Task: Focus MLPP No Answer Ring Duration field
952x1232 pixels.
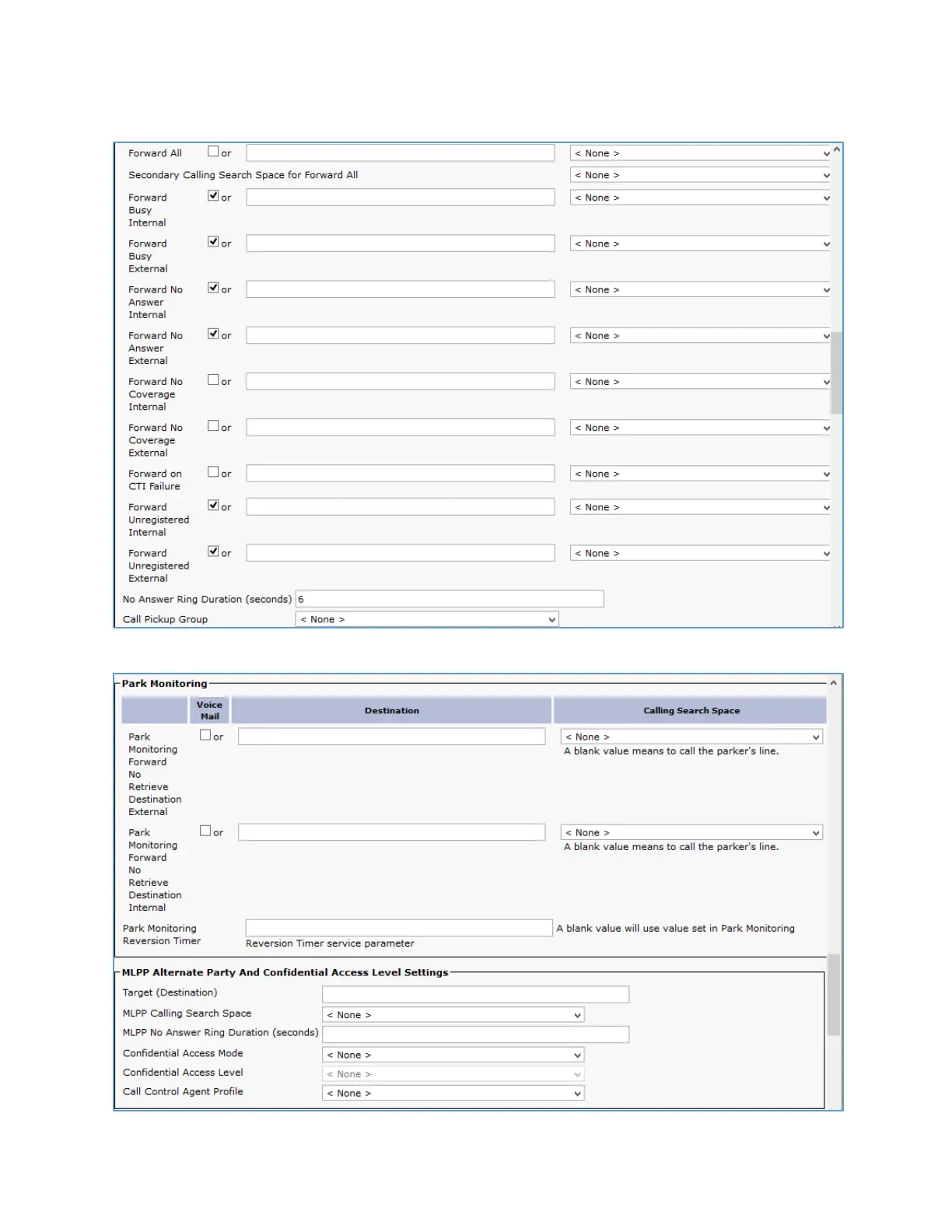Action: pos(476,1034)
